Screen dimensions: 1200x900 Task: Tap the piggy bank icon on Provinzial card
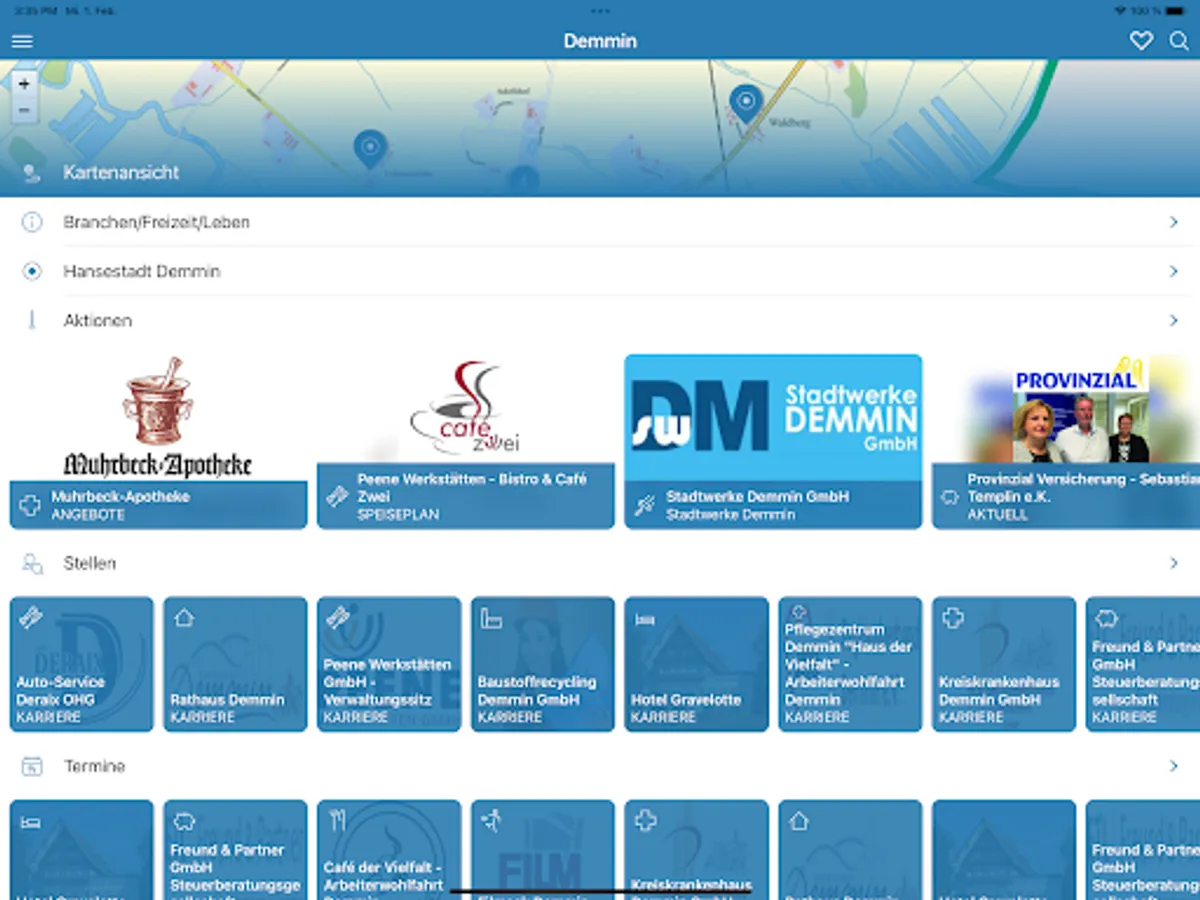point(950,497)
